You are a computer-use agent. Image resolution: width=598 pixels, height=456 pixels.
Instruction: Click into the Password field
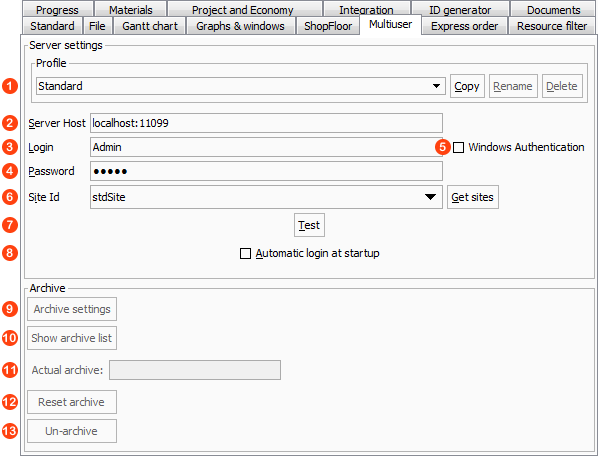[x=266, y=171]
